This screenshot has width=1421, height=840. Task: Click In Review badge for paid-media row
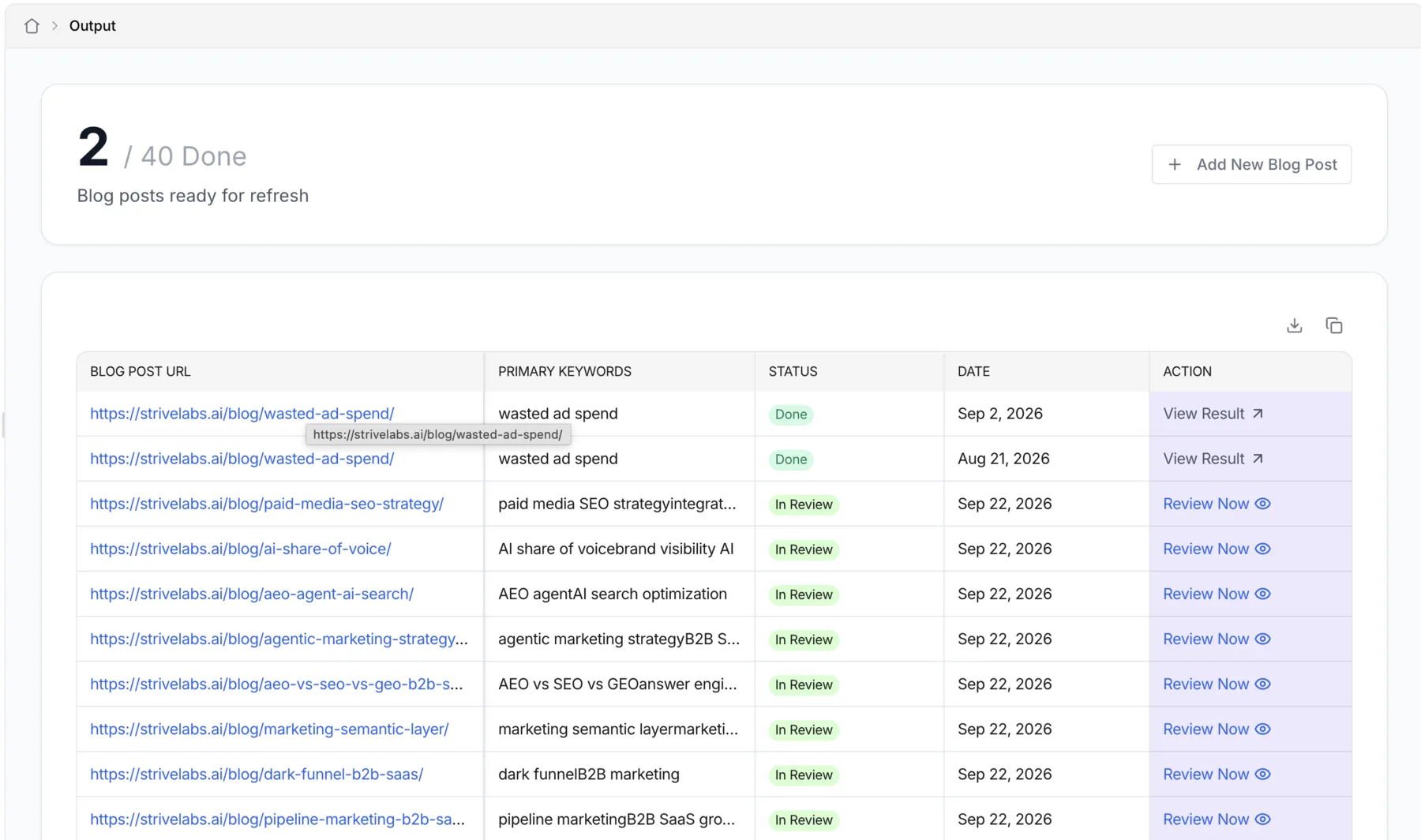point(804,504)
